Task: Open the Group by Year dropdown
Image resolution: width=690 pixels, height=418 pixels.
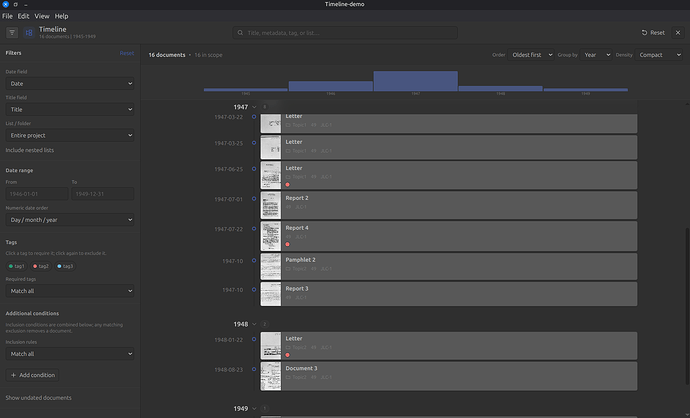Action: click(596, 55)
